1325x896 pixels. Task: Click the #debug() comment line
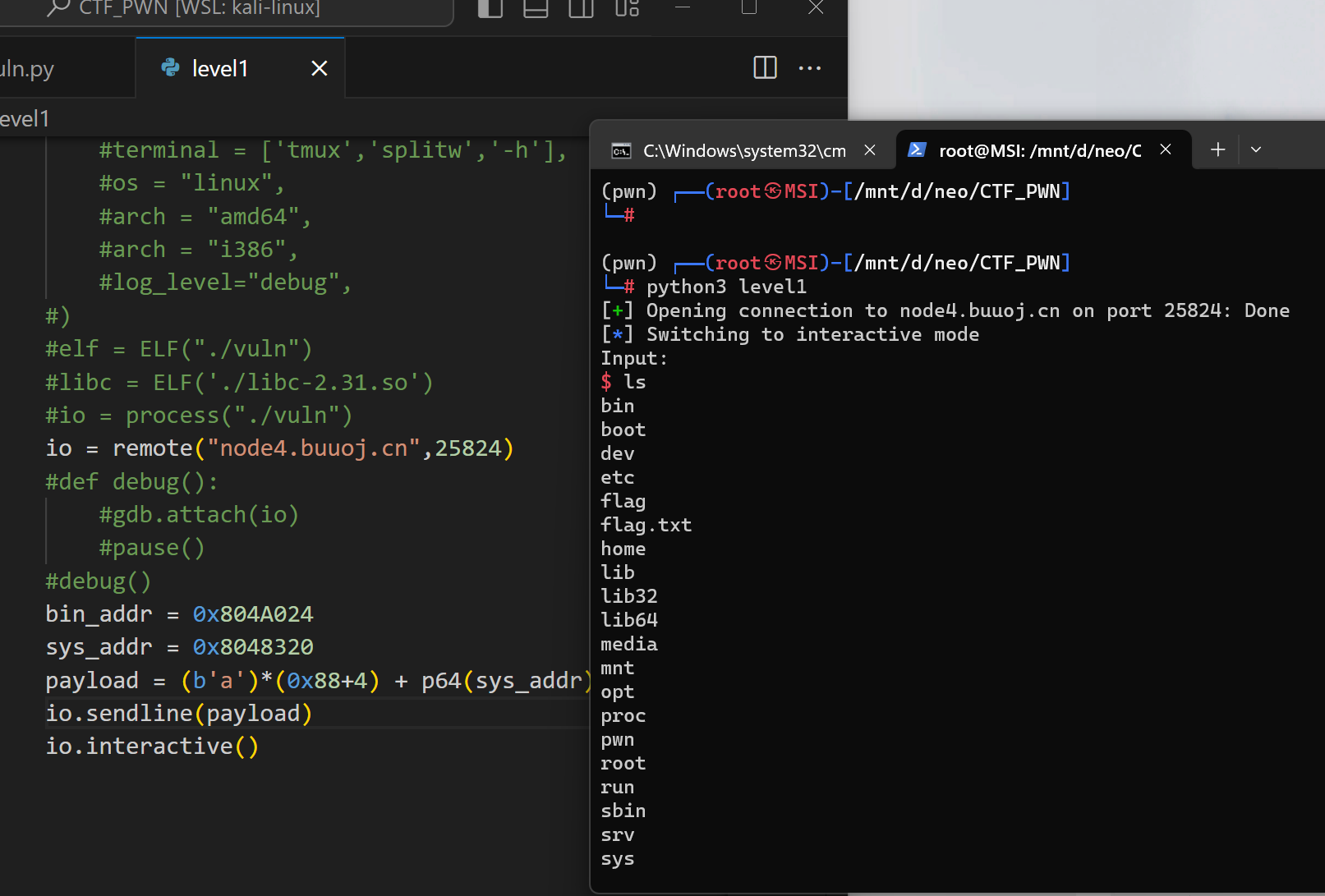(x=99, y=581)
